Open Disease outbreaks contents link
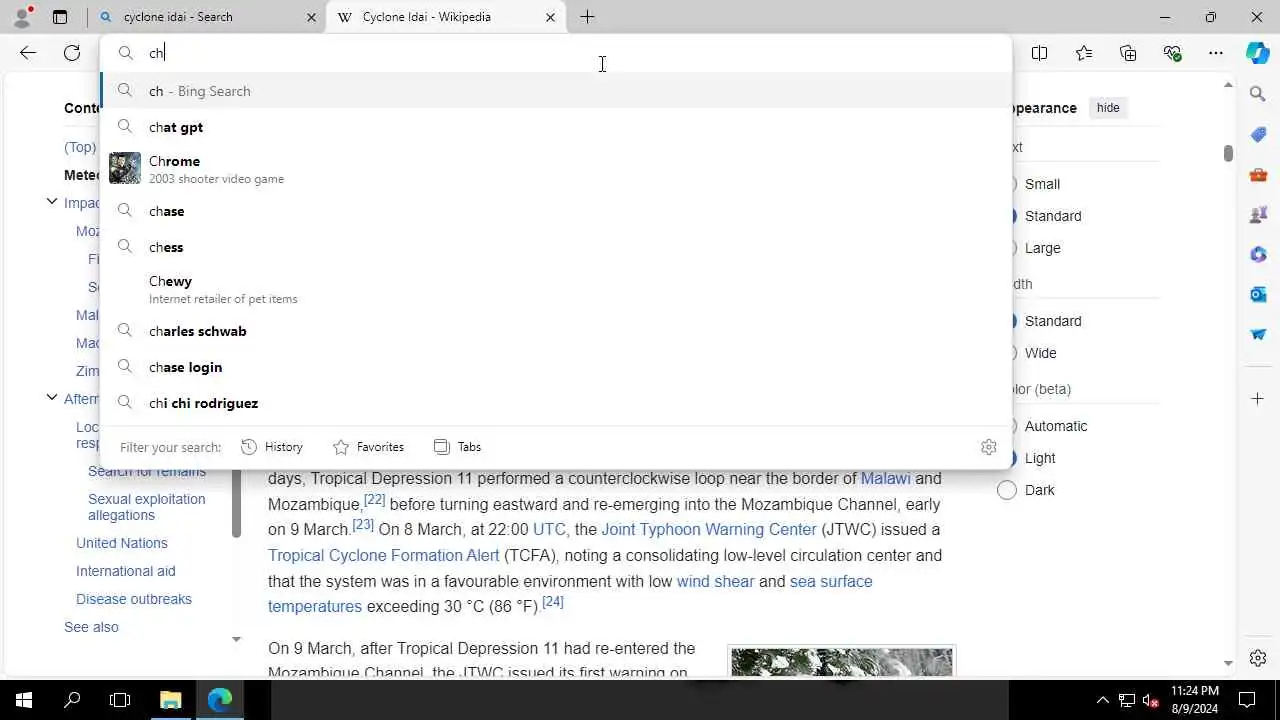 click(x=134, y=599)
